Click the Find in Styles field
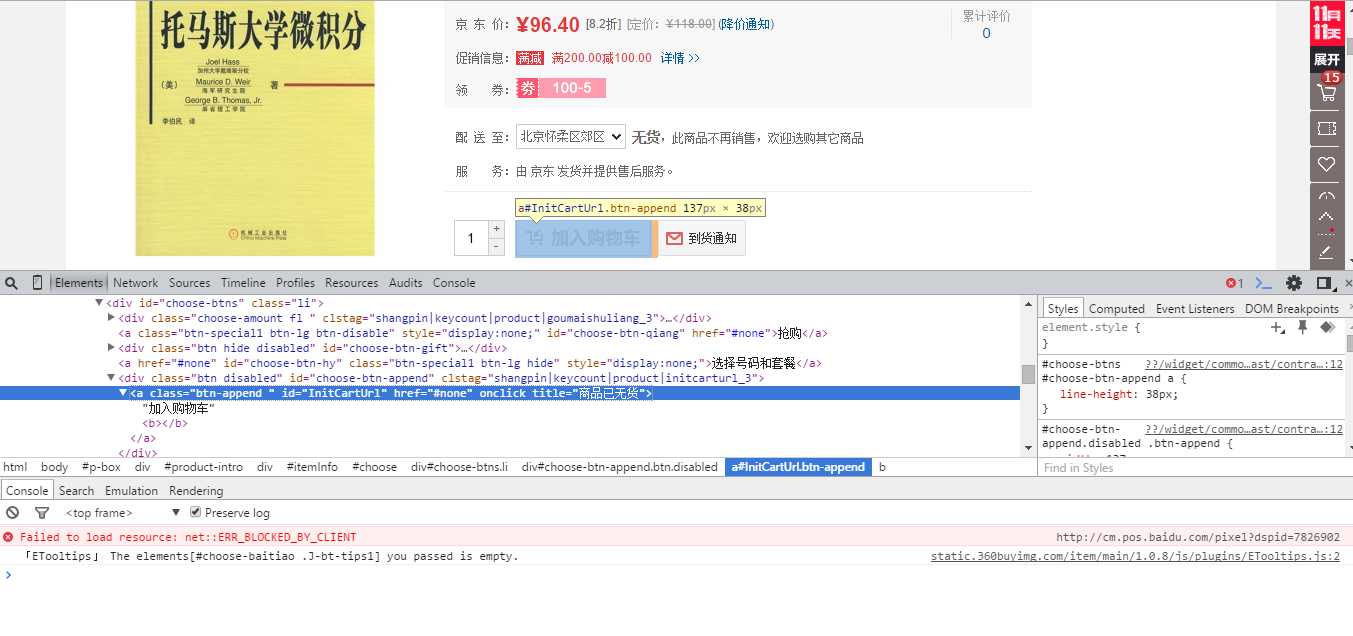Image resolution: width=1353 pixels, height=636 pixels. tap(1190, 467)
